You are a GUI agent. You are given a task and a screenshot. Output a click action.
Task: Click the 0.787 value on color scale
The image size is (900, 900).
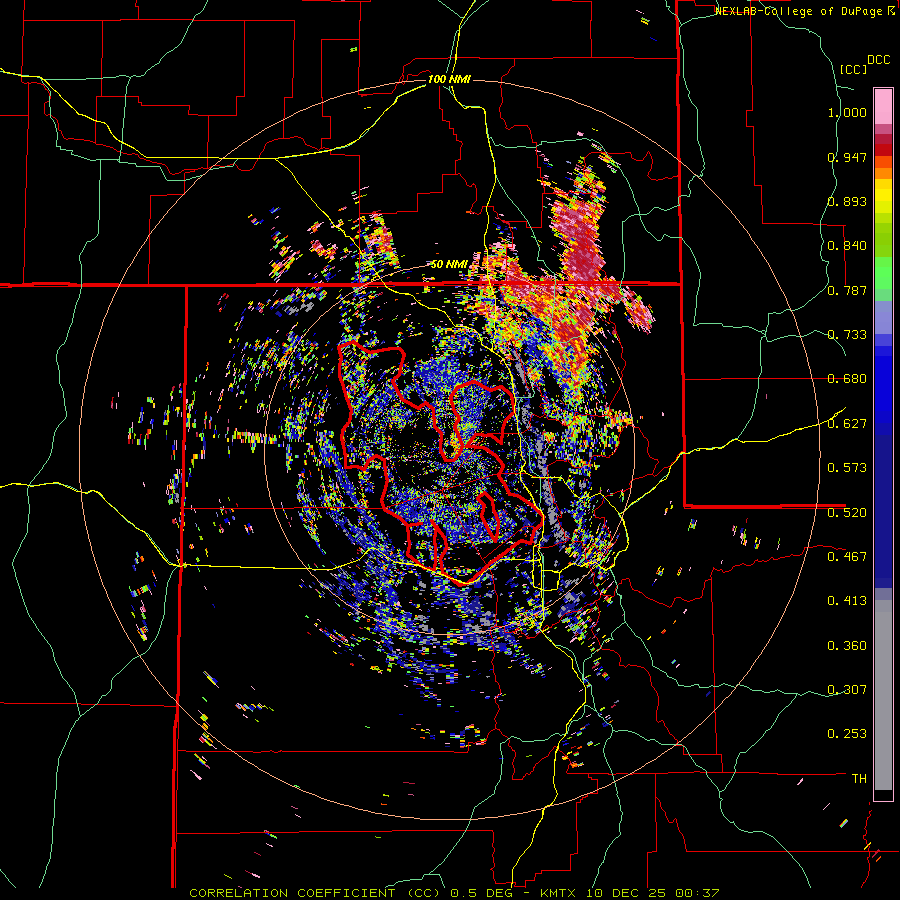tap(847, 290)
